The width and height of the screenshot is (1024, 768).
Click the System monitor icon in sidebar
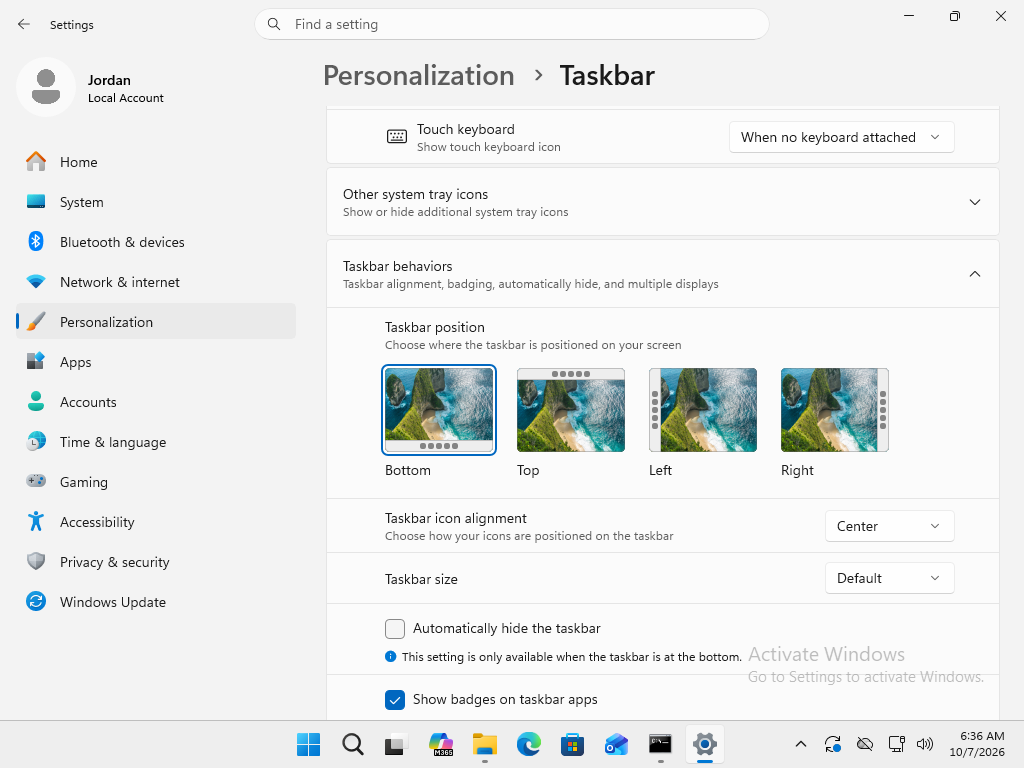point(36,202)
